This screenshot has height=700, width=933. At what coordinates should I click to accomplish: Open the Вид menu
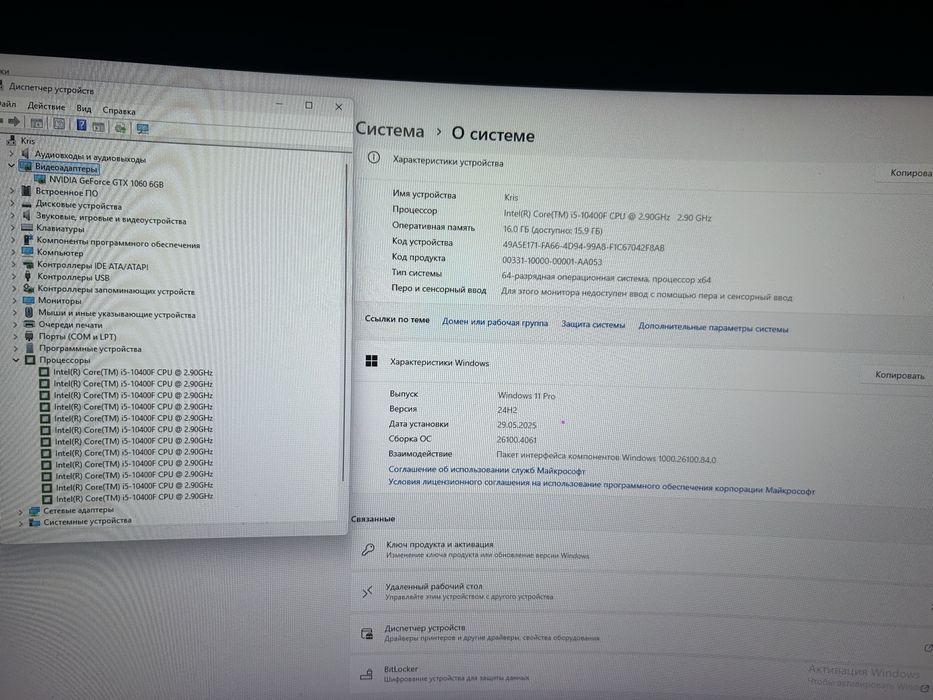tap(84, 108)
